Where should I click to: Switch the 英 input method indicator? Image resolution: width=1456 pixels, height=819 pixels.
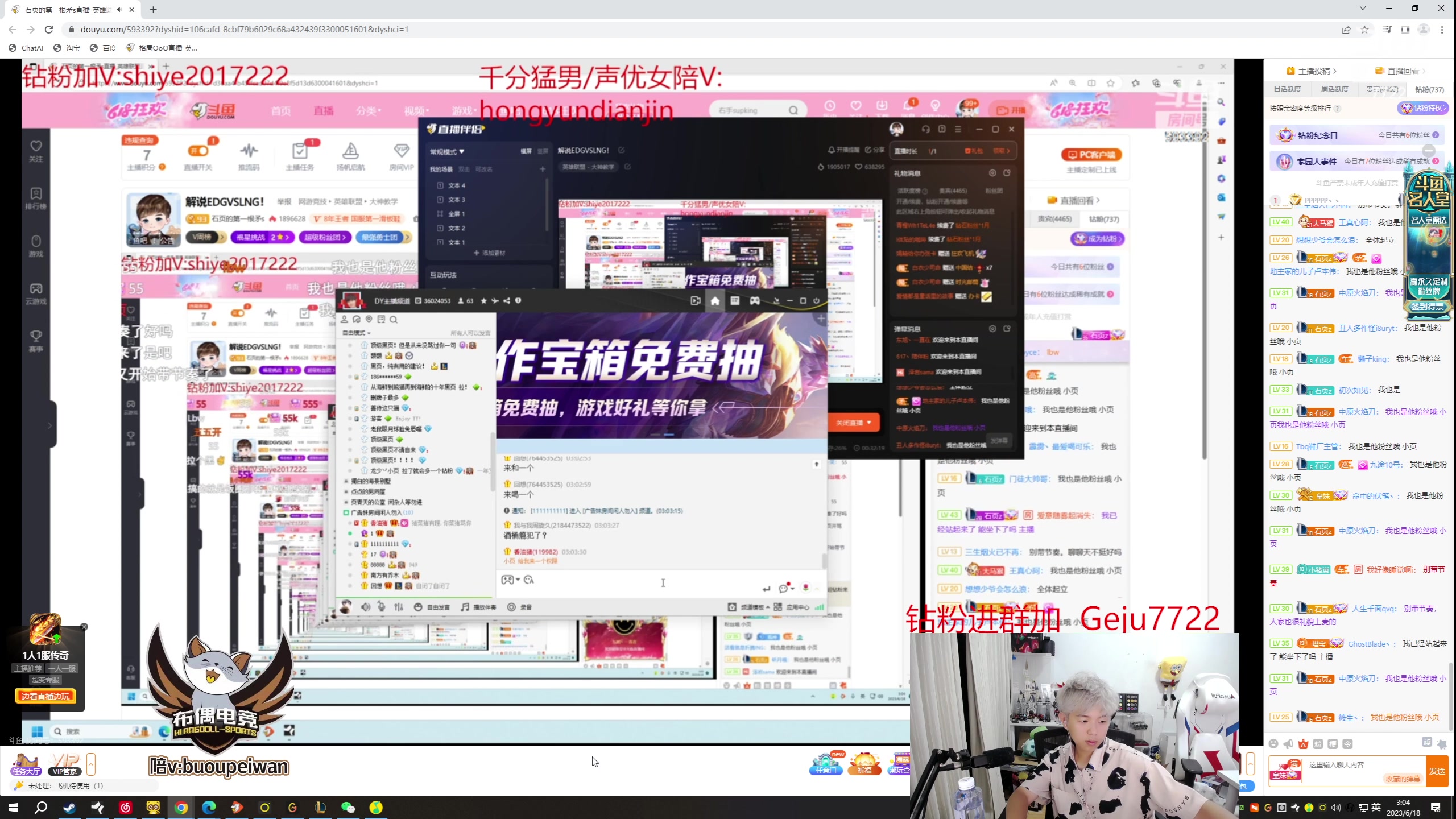pyautogui.click(x=1376, y=808)
